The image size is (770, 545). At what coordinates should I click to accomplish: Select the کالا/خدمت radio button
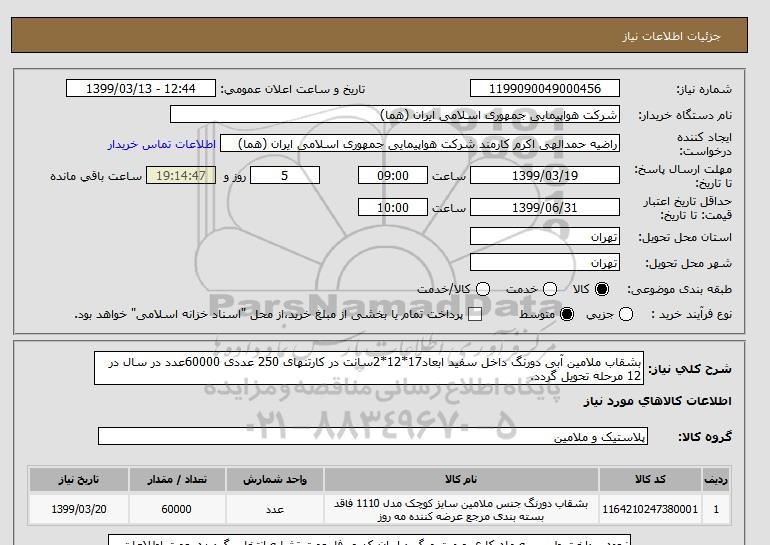[x=483, y=289]
